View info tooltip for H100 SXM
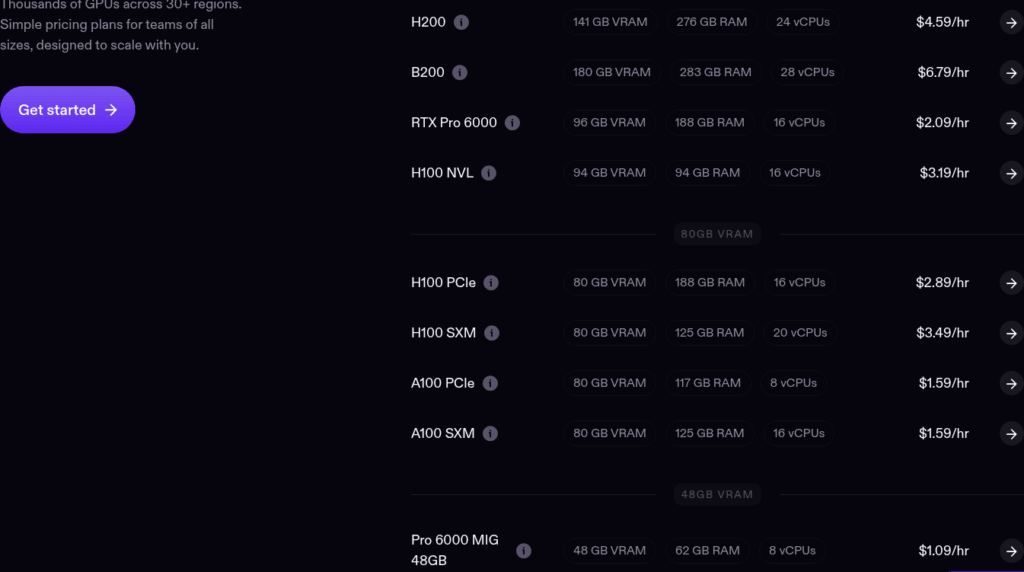 pyautogui.click(x=492, y=333)
